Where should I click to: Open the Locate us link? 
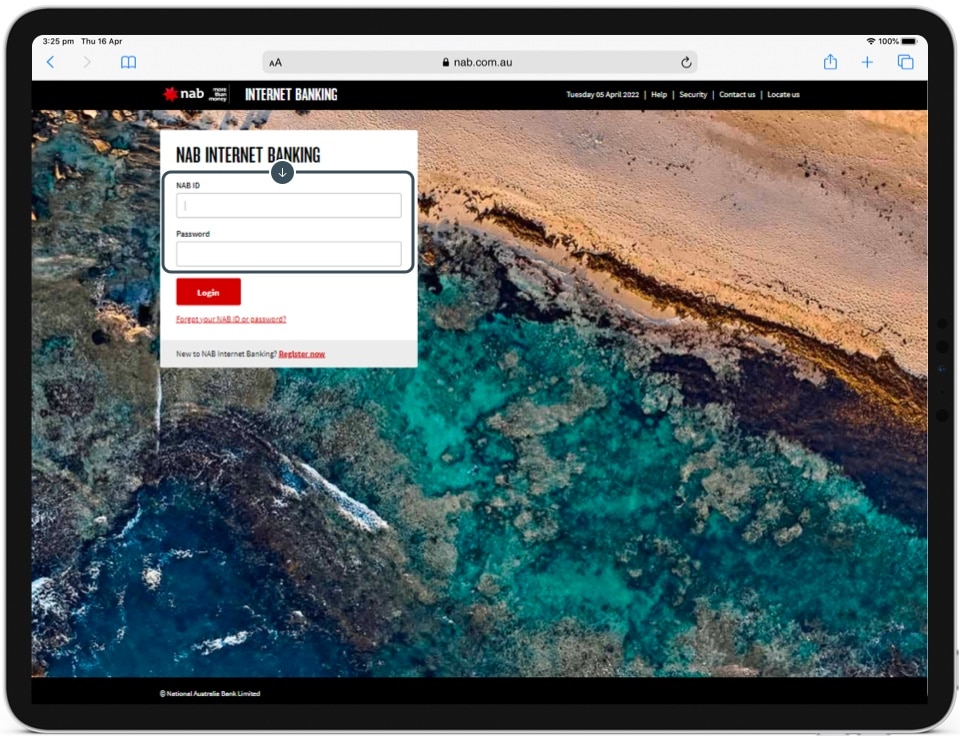783,95
